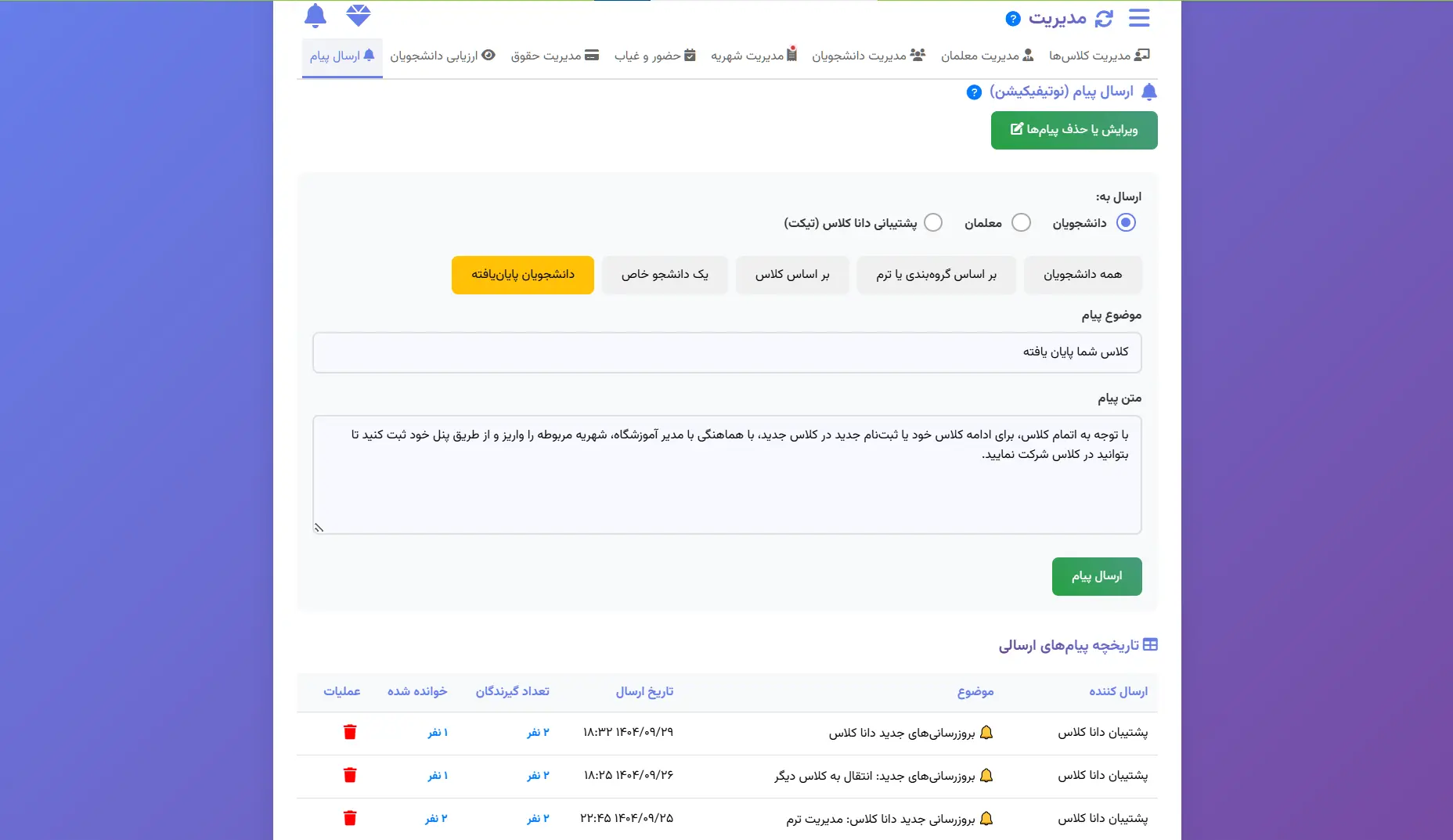1453x840 pixels.
Task: Select the دانشجویان radio button
Action: (1127, 222)
